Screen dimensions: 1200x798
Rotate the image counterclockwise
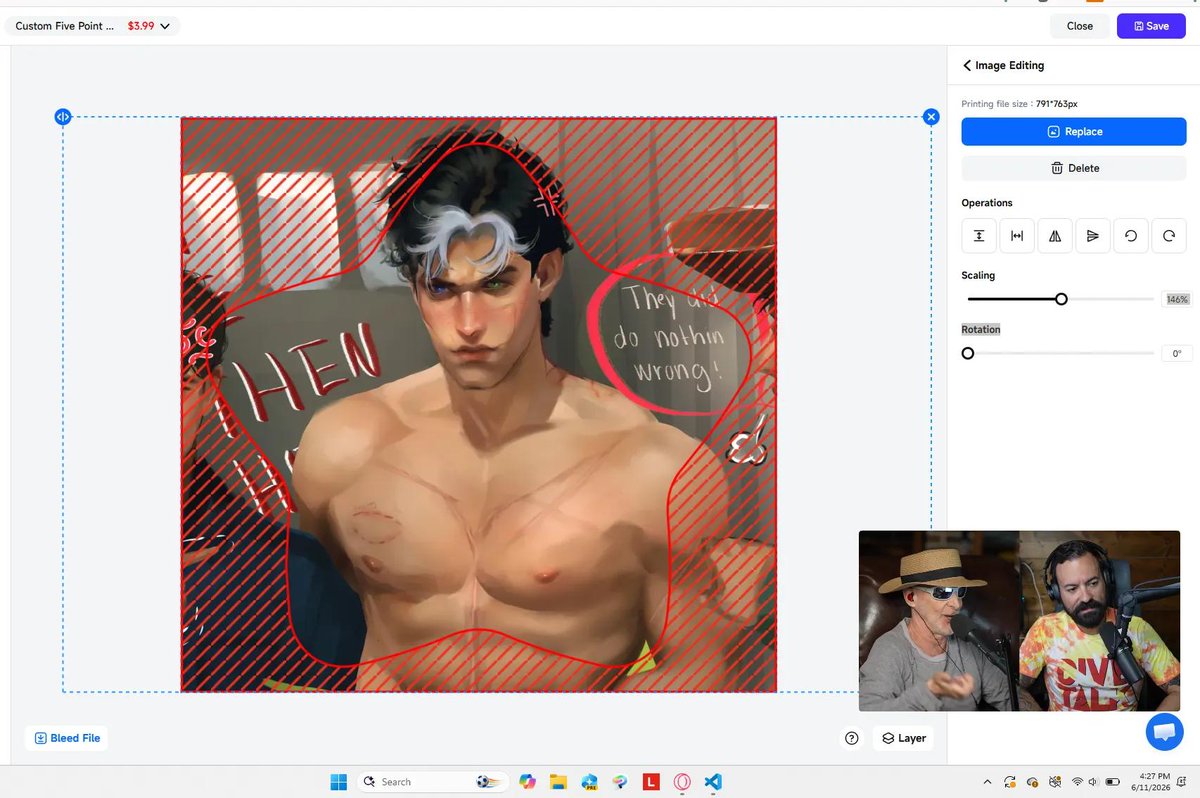[x=1131, y=236]
